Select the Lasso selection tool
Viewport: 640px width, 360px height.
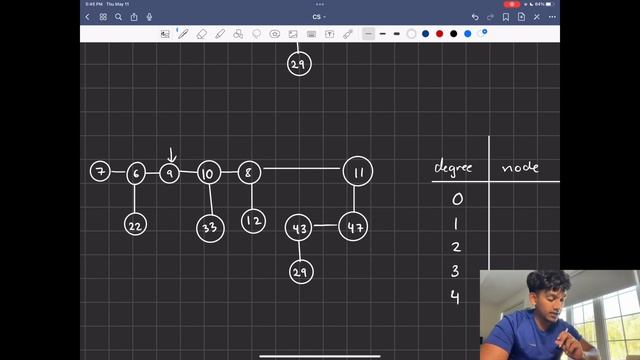(x=256, y=34)
